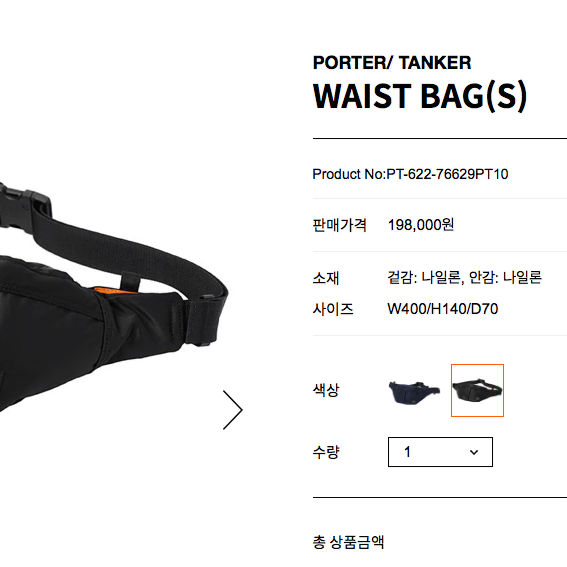This screenshot has height=567, width=567.
Task: Click the price 198,000원
Action: click(x=421, y=225)
